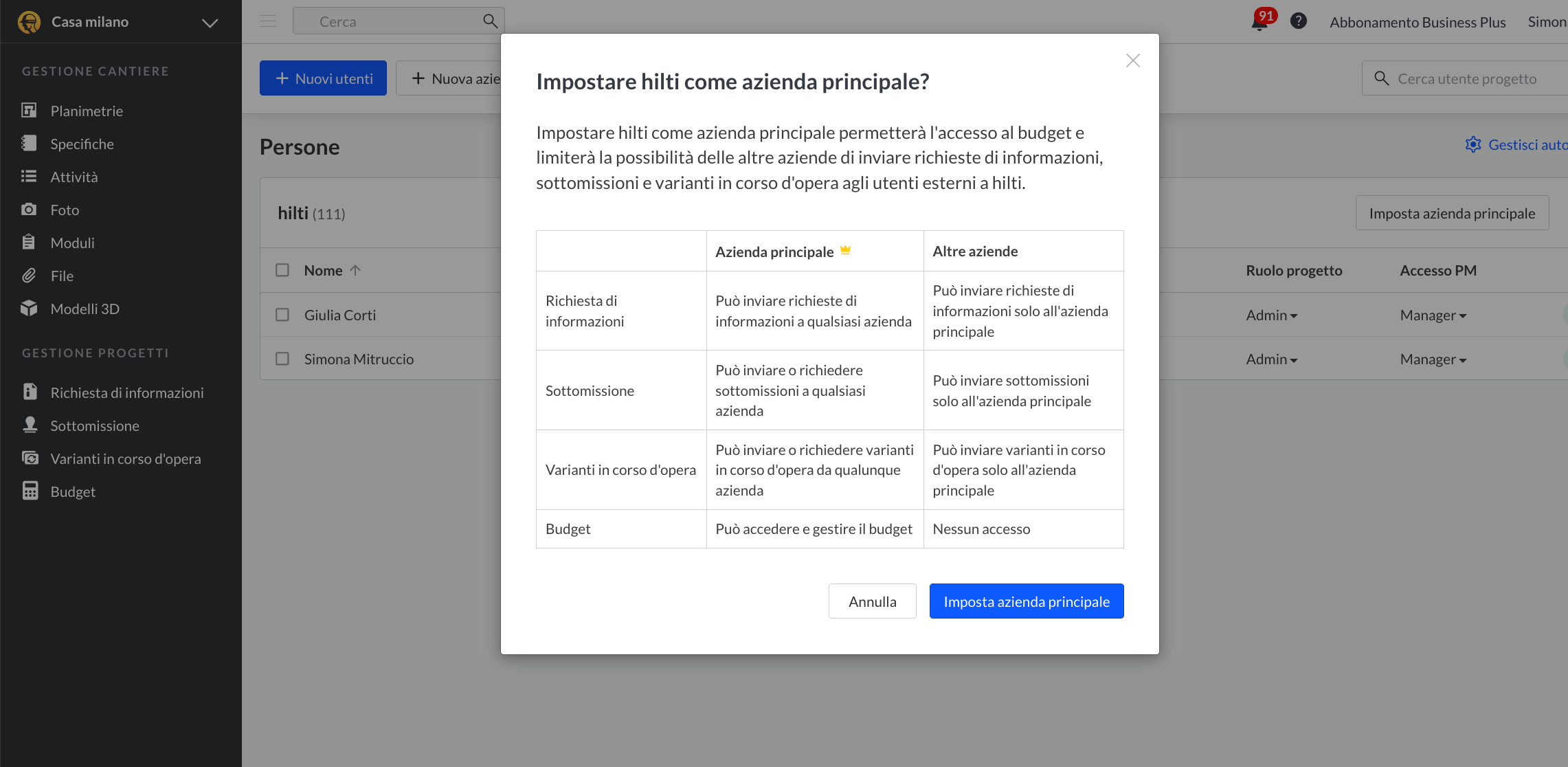Click the Annulla button
This screenshot has height=767, width=1568.
pyautogui.click(x=872, y=601)
